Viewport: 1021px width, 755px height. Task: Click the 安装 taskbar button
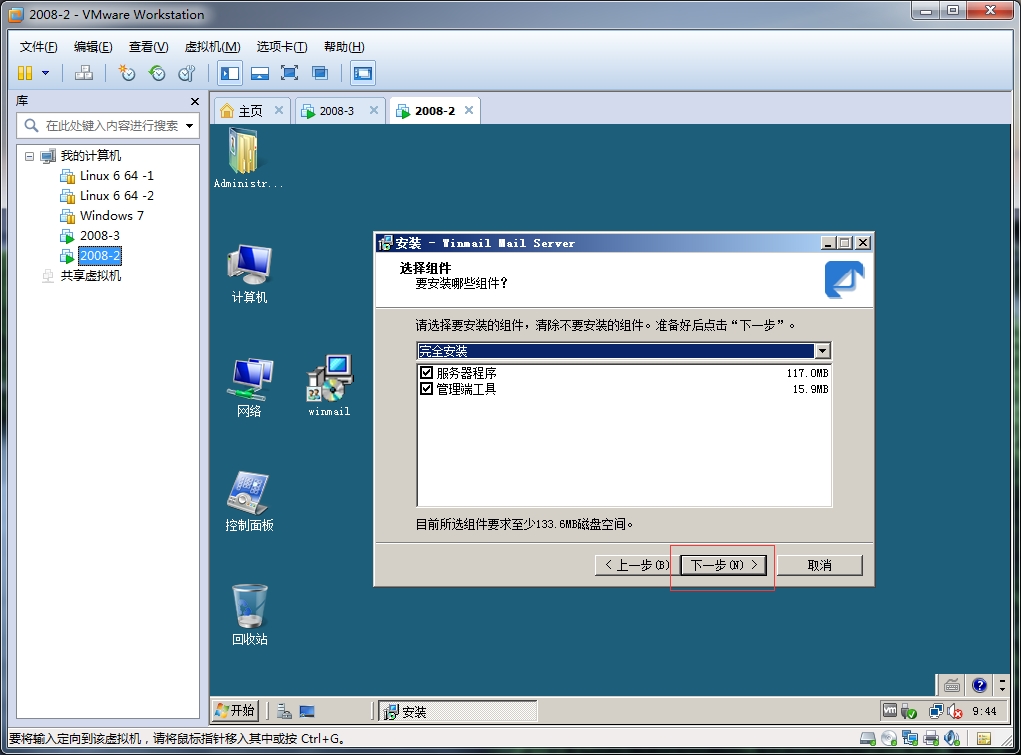point(458,711)
